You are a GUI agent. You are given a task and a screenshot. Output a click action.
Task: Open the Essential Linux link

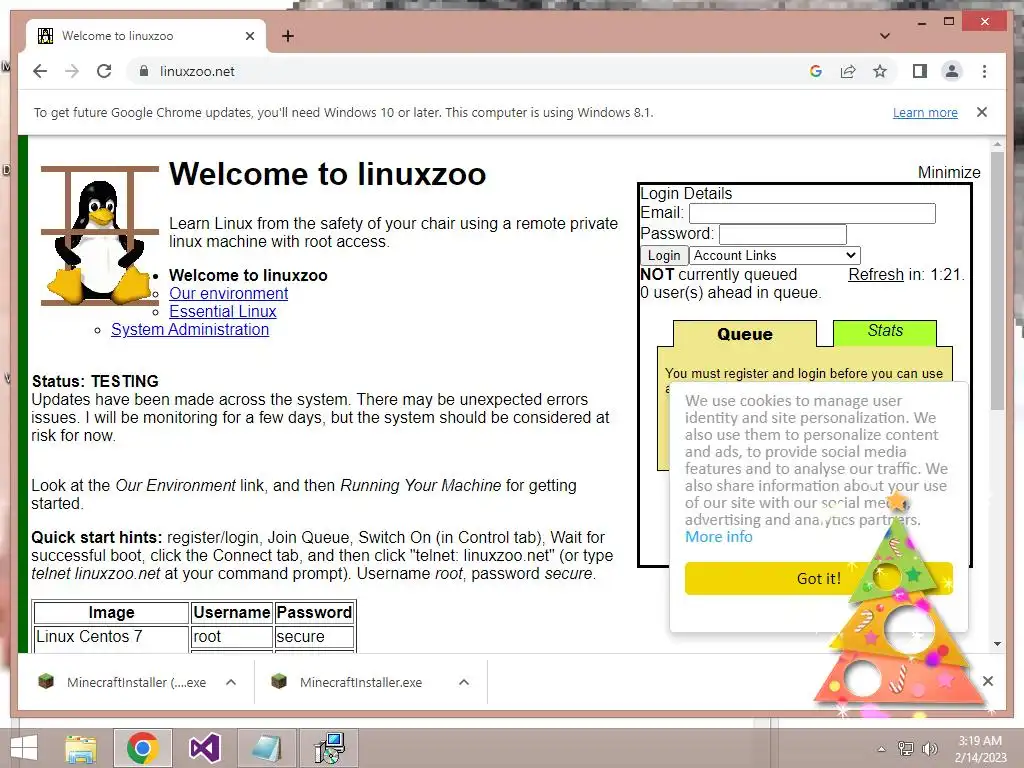[x=223, y=312]
